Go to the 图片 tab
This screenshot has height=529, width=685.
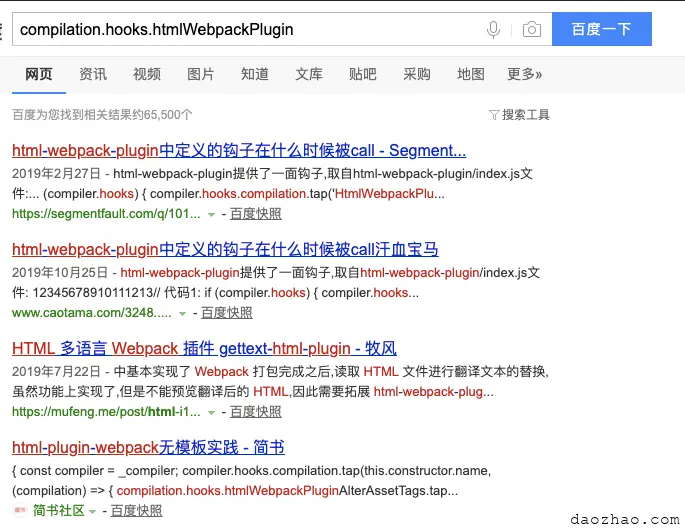[x=201, y=74]
